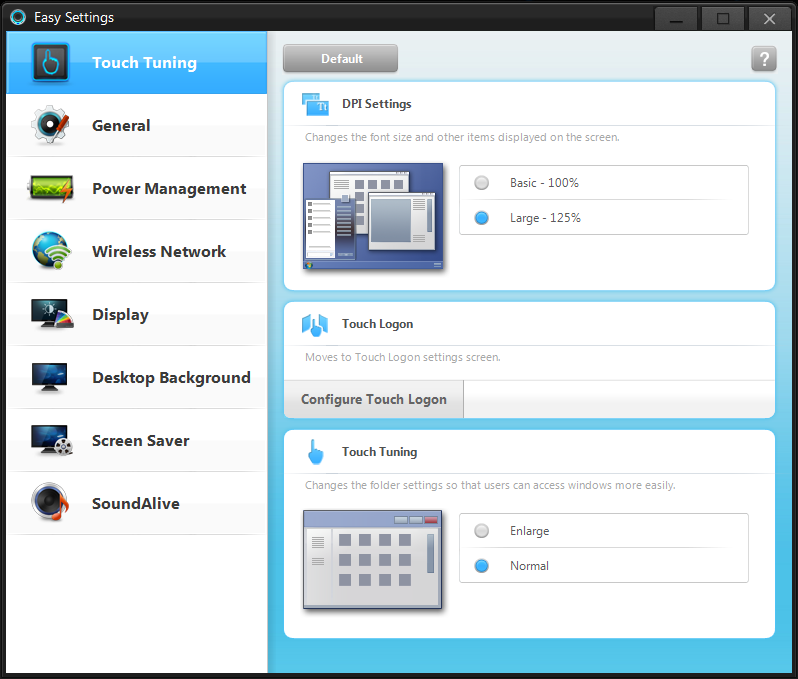Open help with the question mark icon
The image size is (798, 679).
click(x=763, y=59)
